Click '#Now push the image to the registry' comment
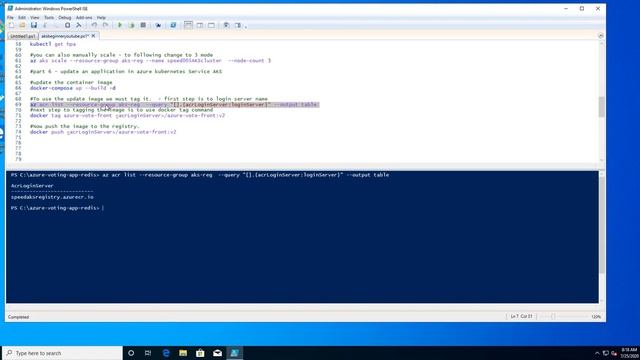Image resolution: width=640 pixels, height=360 pixels. pos(84,127)
